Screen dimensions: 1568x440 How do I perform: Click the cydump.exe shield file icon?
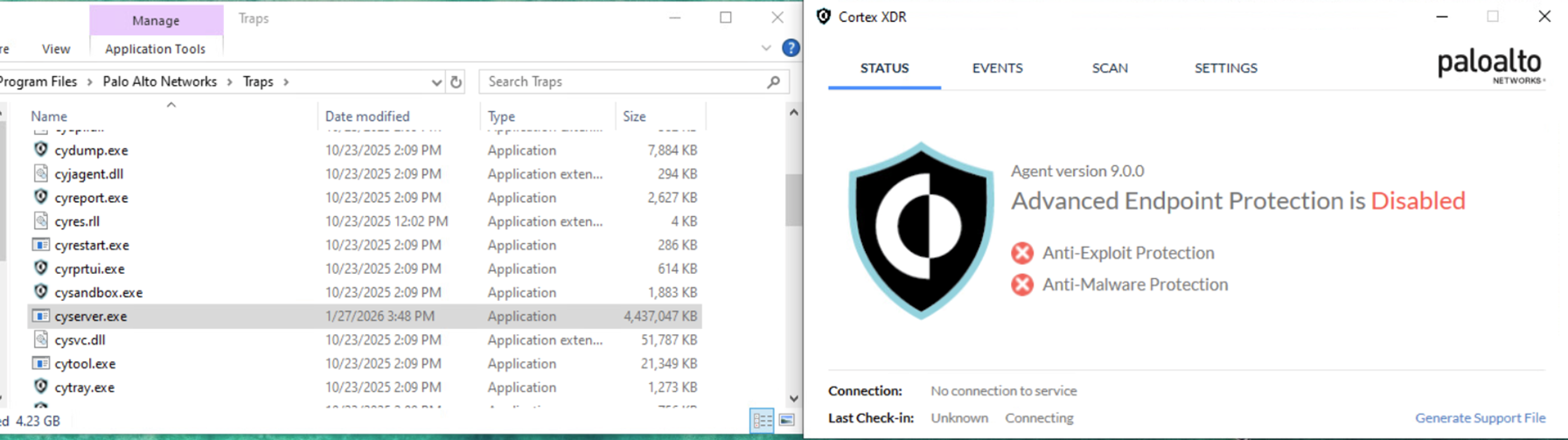coord(40,150)
